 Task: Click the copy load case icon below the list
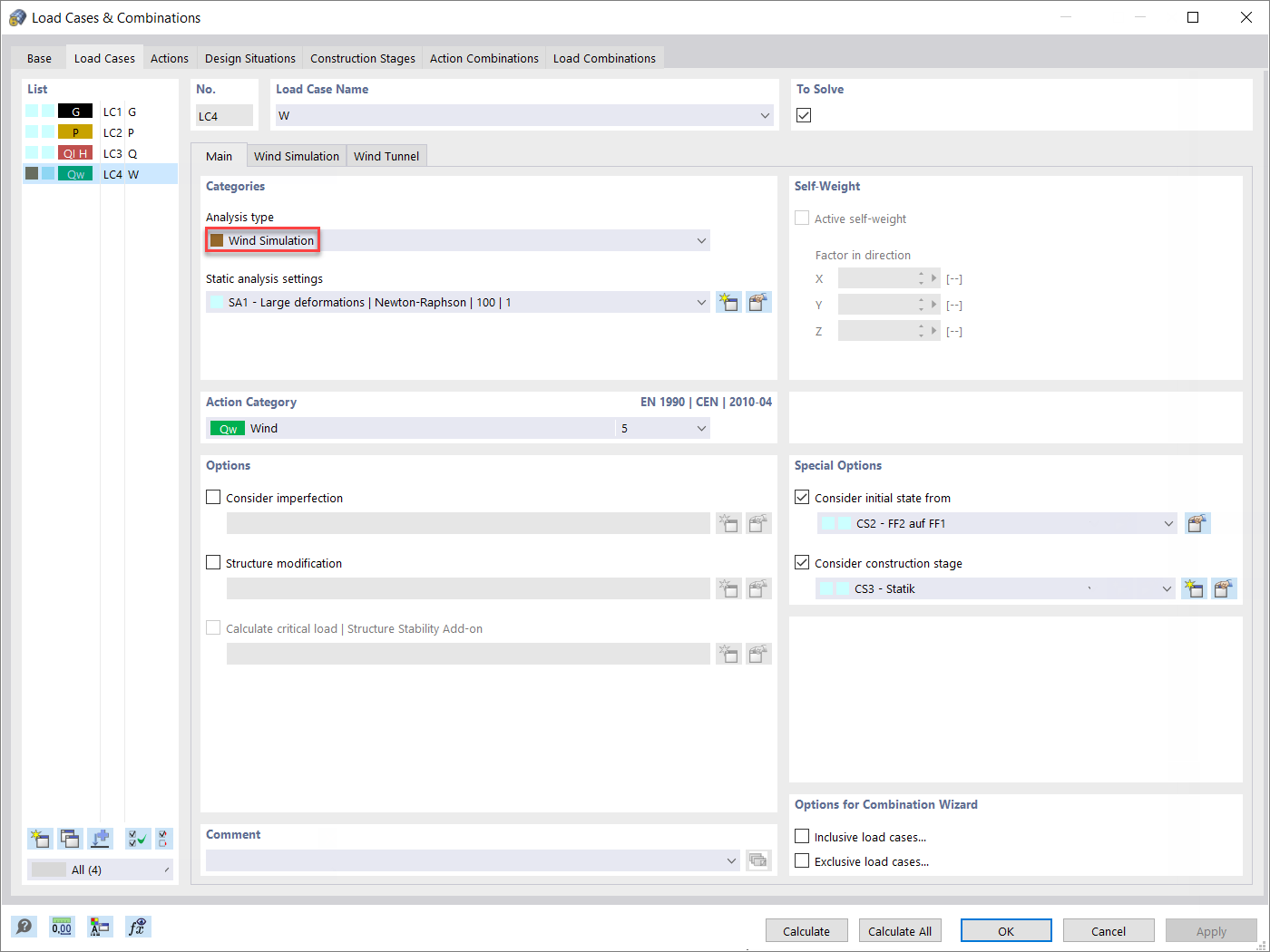pyautogui.click(x=70, y=839)
